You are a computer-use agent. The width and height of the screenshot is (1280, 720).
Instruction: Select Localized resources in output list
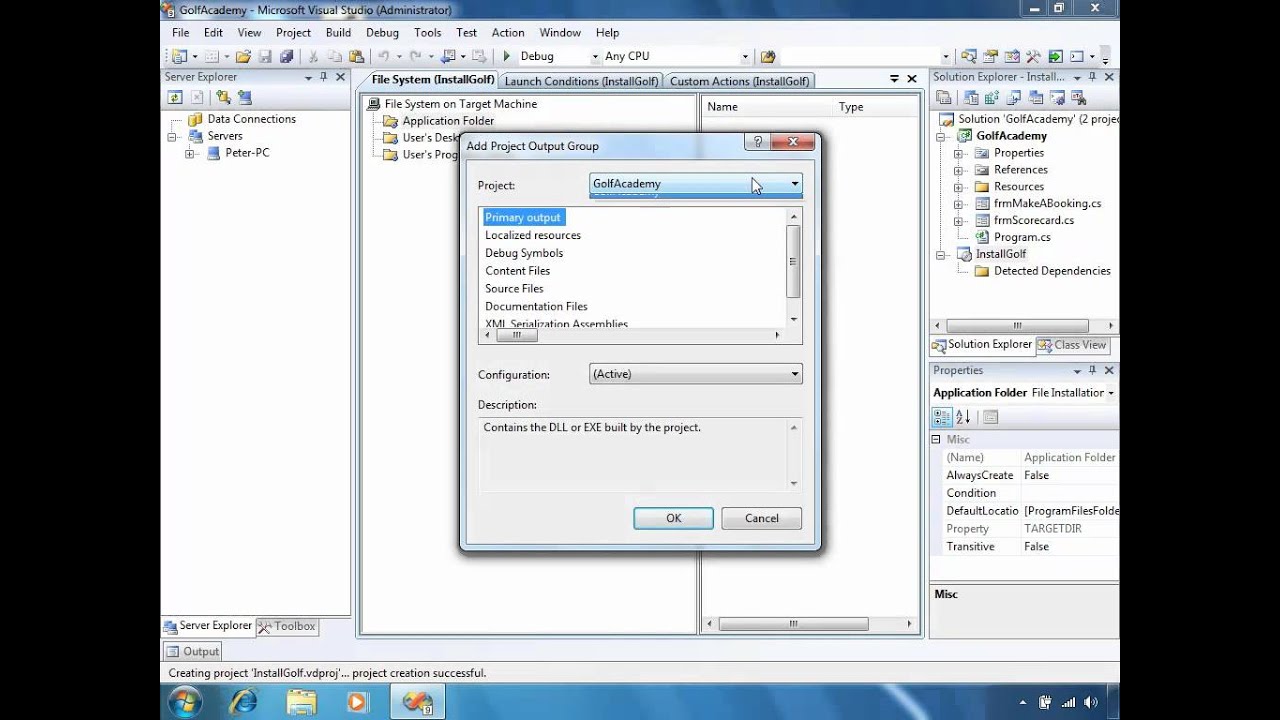(x=532, y=235)
